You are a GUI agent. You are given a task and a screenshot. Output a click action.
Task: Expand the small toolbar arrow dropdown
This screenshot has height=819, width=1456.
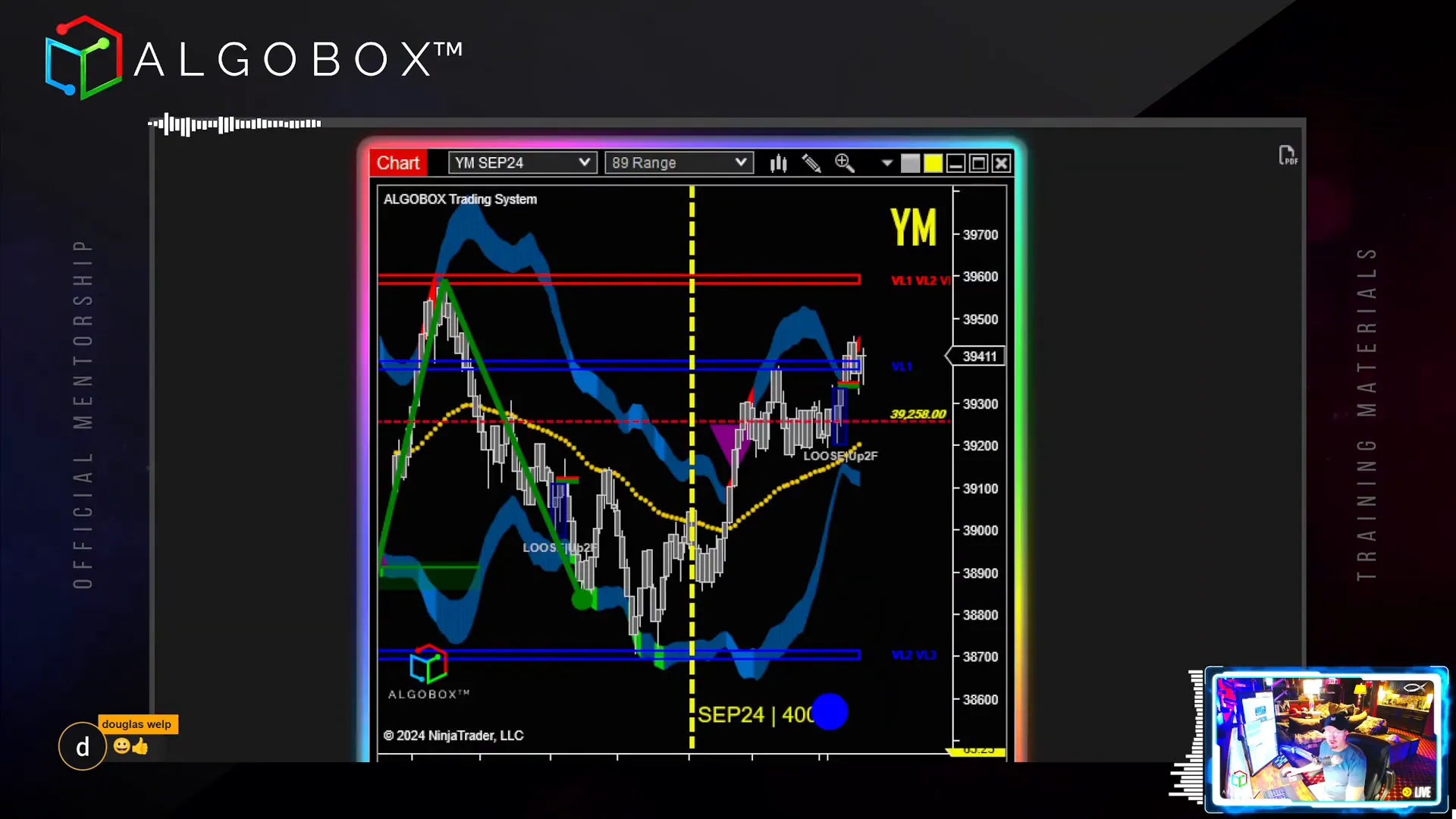pos(886,163)
